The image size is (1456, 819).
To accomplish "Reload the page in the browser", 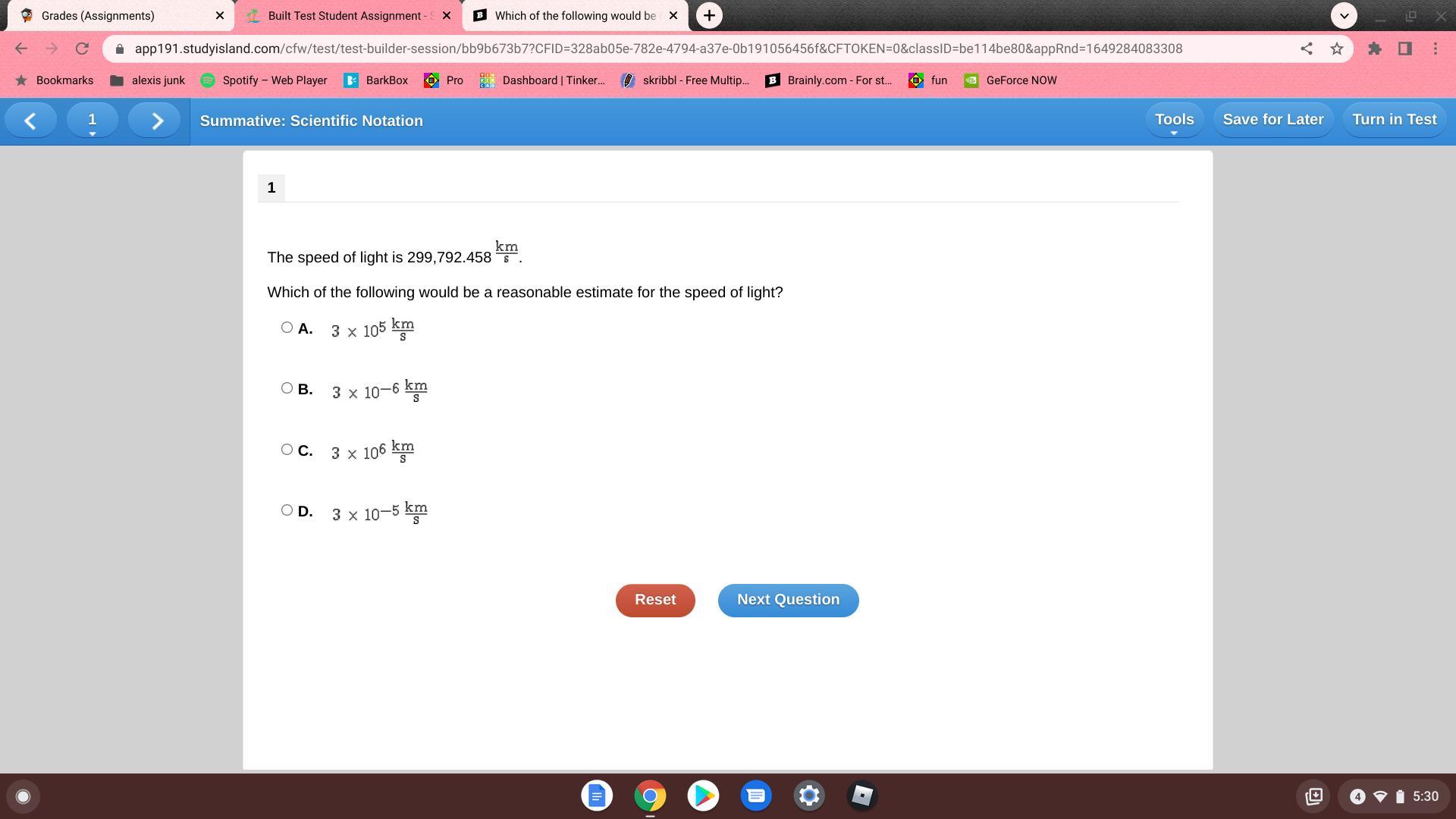I will 82,49.
